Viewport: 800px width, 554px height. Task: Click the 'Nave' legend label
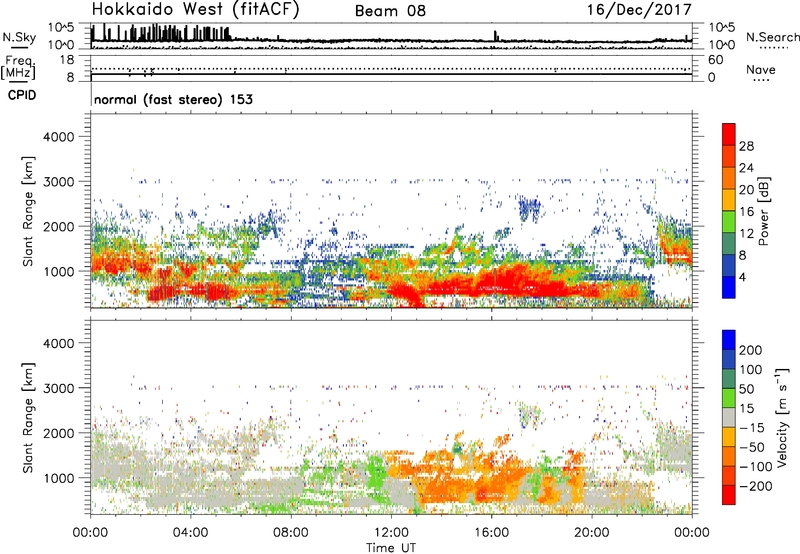[x=761, y=69]
